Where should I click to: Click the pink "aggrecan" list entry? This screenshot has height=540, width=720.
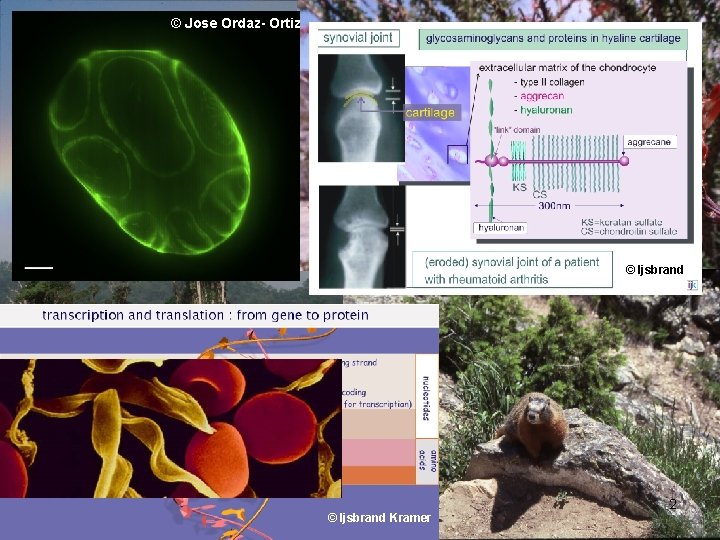(x=542, y=96)
